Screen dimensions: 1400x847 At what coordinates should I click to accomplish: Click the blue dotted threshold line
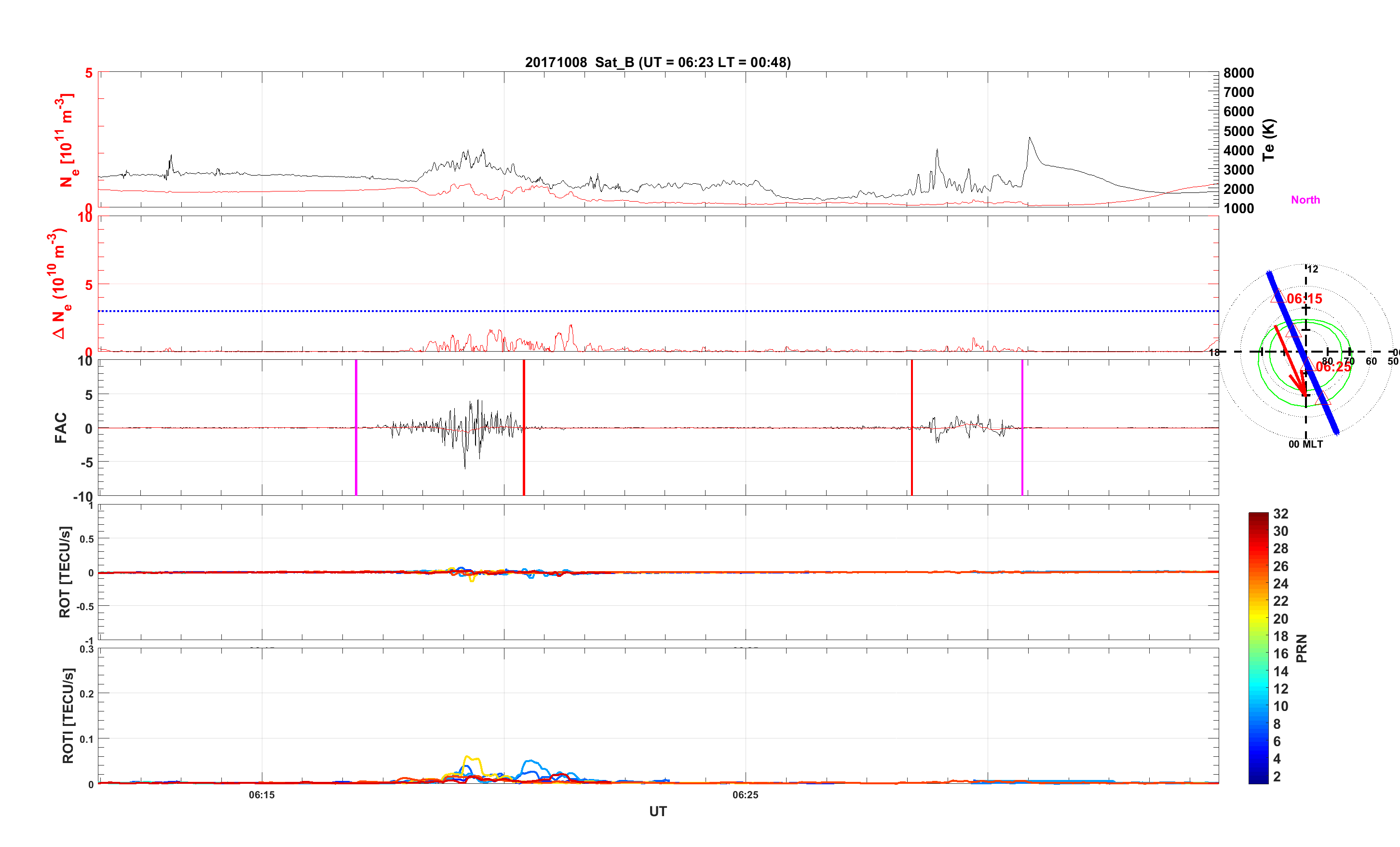click(x=658, y=311)
